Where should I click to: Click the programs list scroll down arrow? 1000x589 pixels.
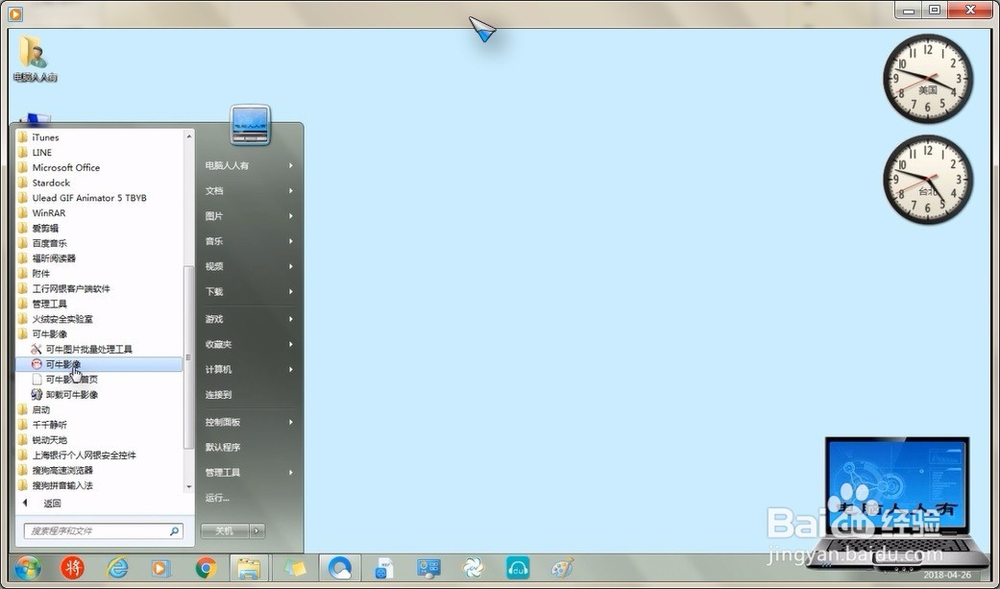(189, 486)
